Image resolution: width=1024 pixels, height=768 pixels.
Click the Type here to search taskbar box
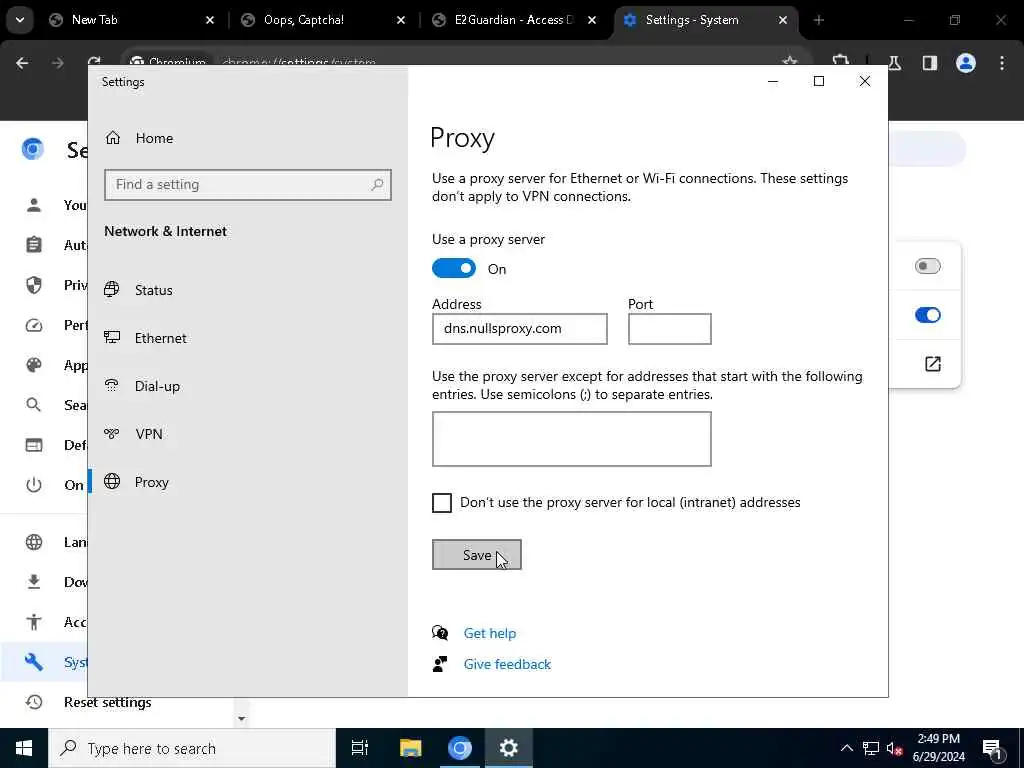[x=192, y=748]
